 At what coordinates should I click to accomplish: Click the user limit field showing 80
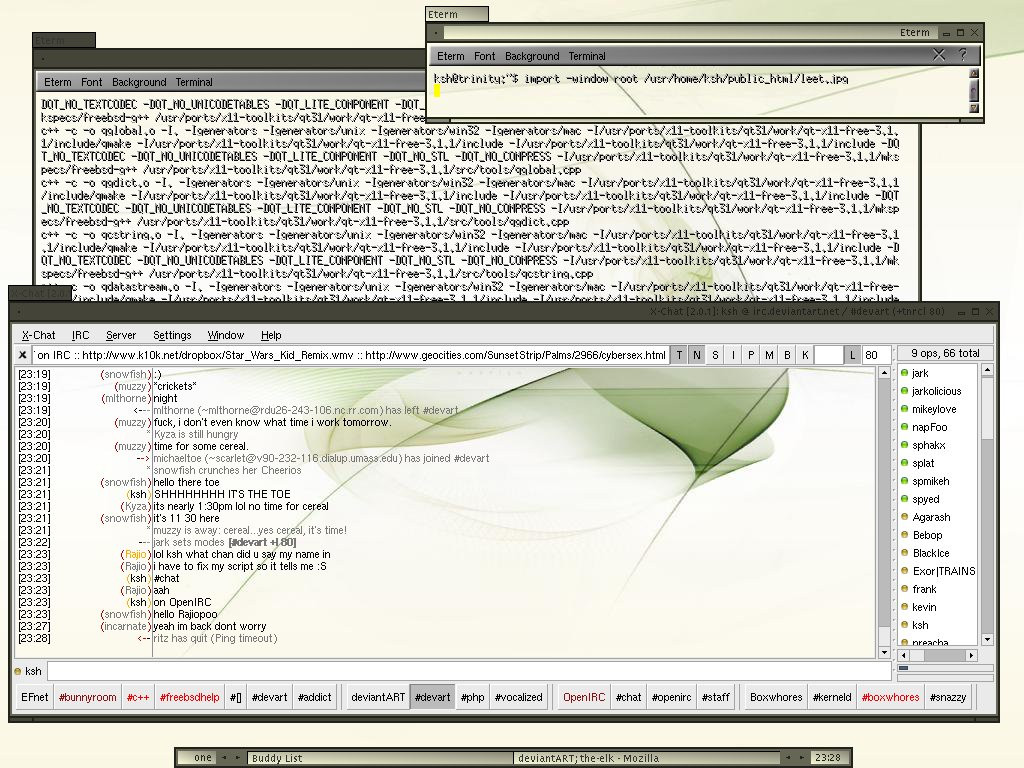[x=876, y=355]
